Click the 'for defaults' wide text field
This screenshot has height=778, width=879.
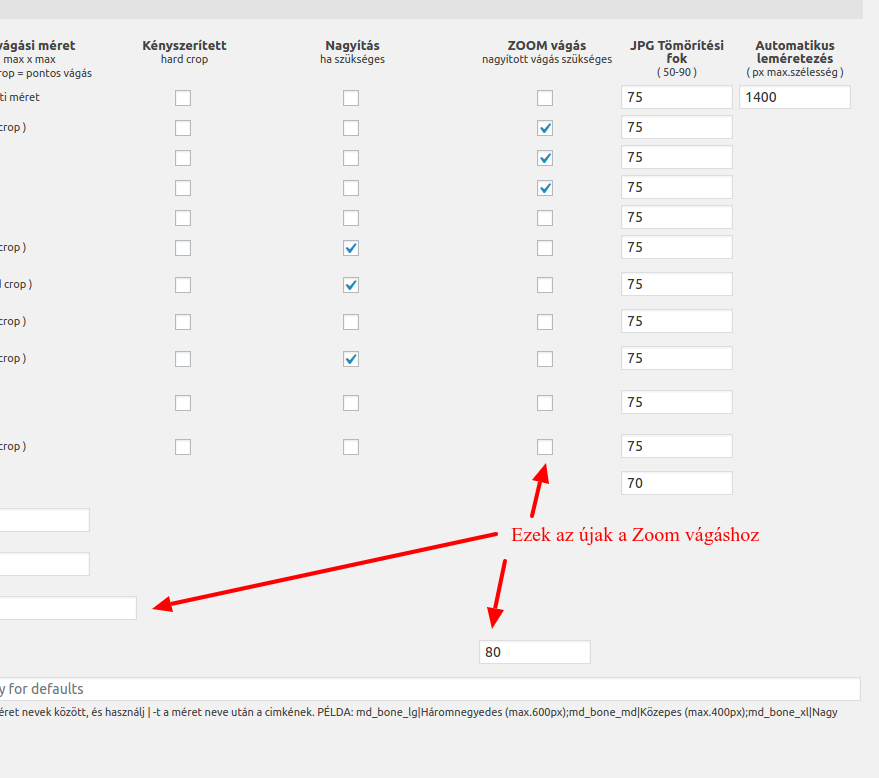[x=430, y=689]
